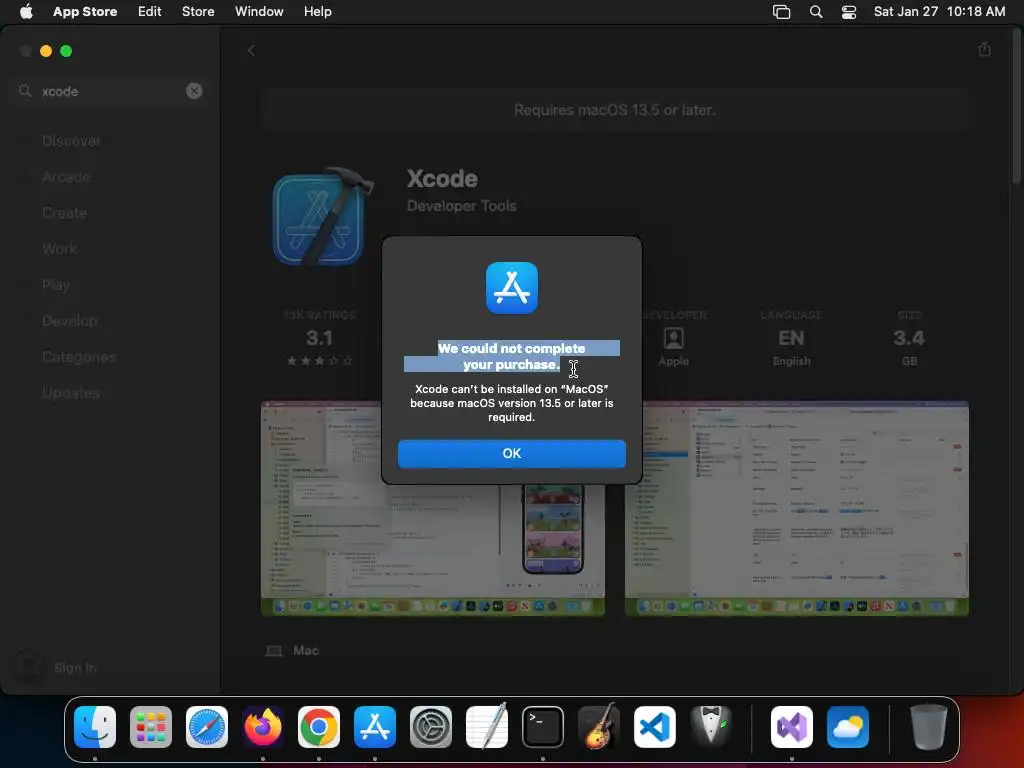Click the EN language value
1024x768 pixels.
point(791,338)
